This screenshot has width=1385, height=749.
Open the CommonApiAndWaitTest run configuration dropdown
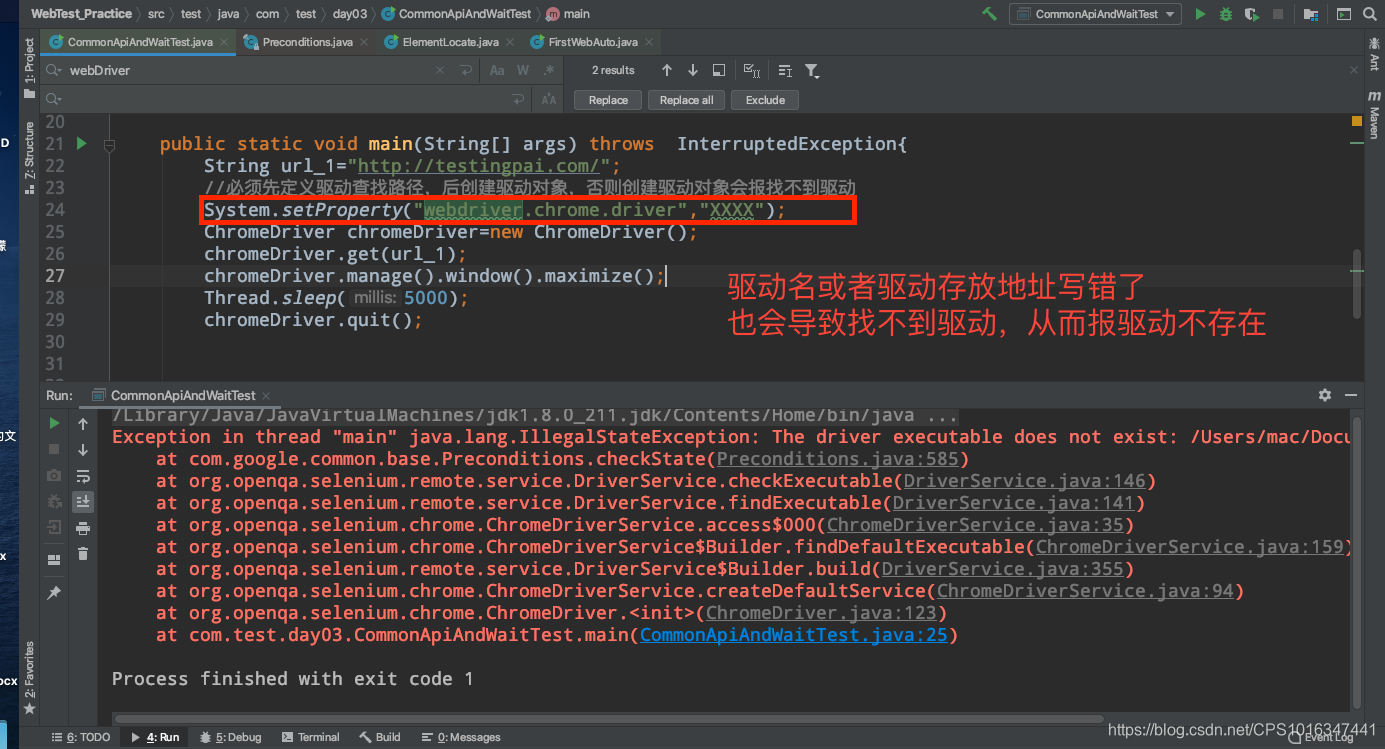(1095, 14)
